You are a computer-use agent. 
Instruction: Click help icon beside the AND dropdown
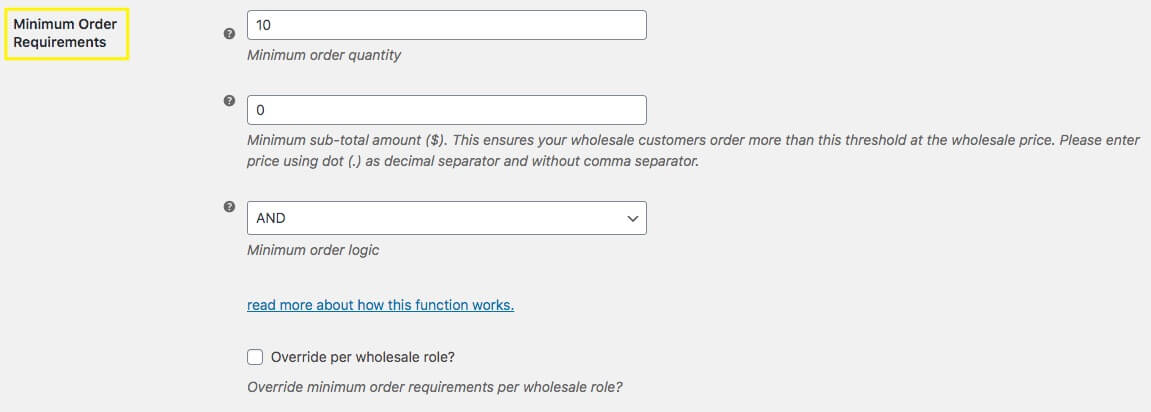(x=229, y=208)
